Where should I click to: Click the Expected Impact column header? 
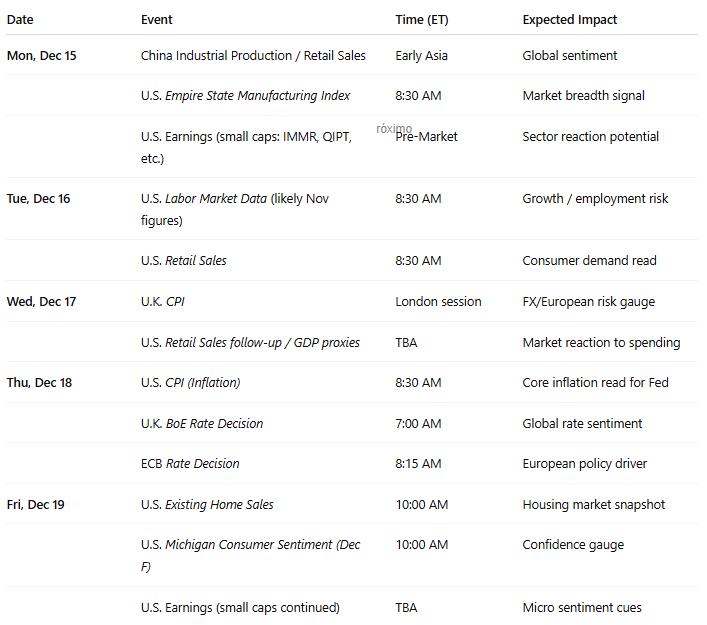pyautogui.click(x=569, y=19)
